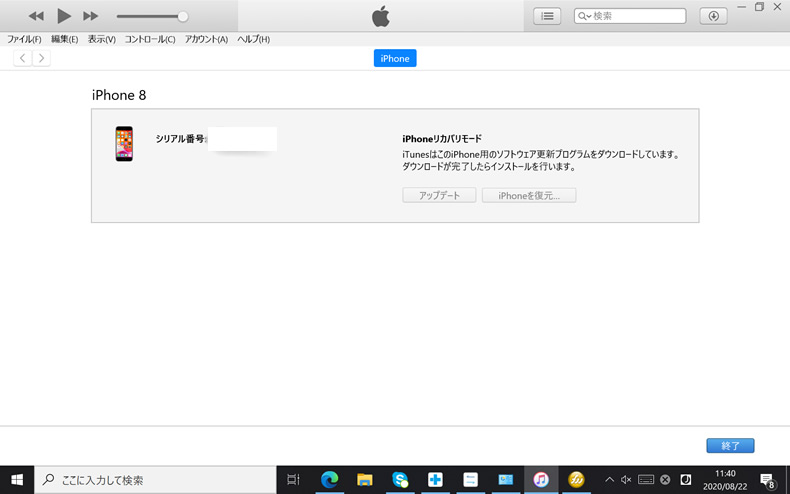Image resolution: width=790 pixels, height=494 pixels.
Task: Restore down the iTunes window
Action: (x=759, y=7)
